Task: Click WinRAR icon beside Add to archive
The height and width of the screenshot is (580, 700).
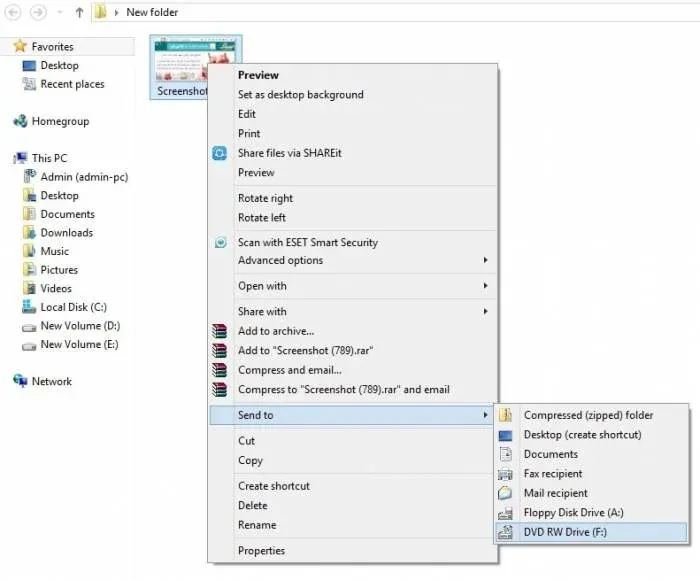Action: click(x=220, y=331)
